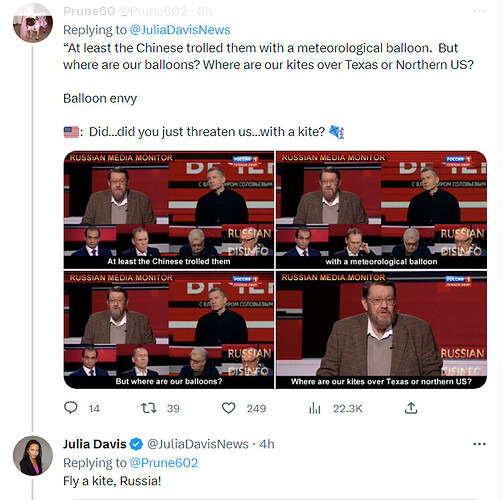Screen dimensions: 502x500
Task: Follow the @Prune602 reply link
Action: click(x=164, y=463)
